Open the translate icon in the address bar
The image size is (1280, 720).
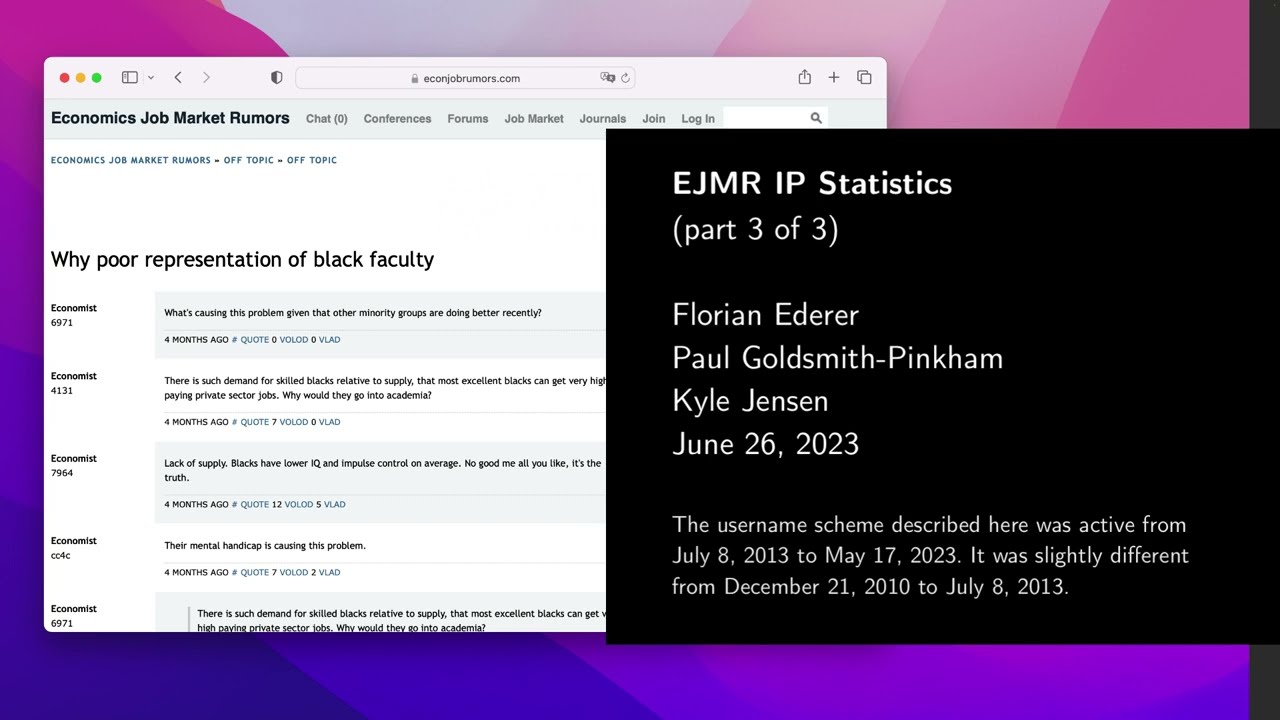tap(607, 78)
